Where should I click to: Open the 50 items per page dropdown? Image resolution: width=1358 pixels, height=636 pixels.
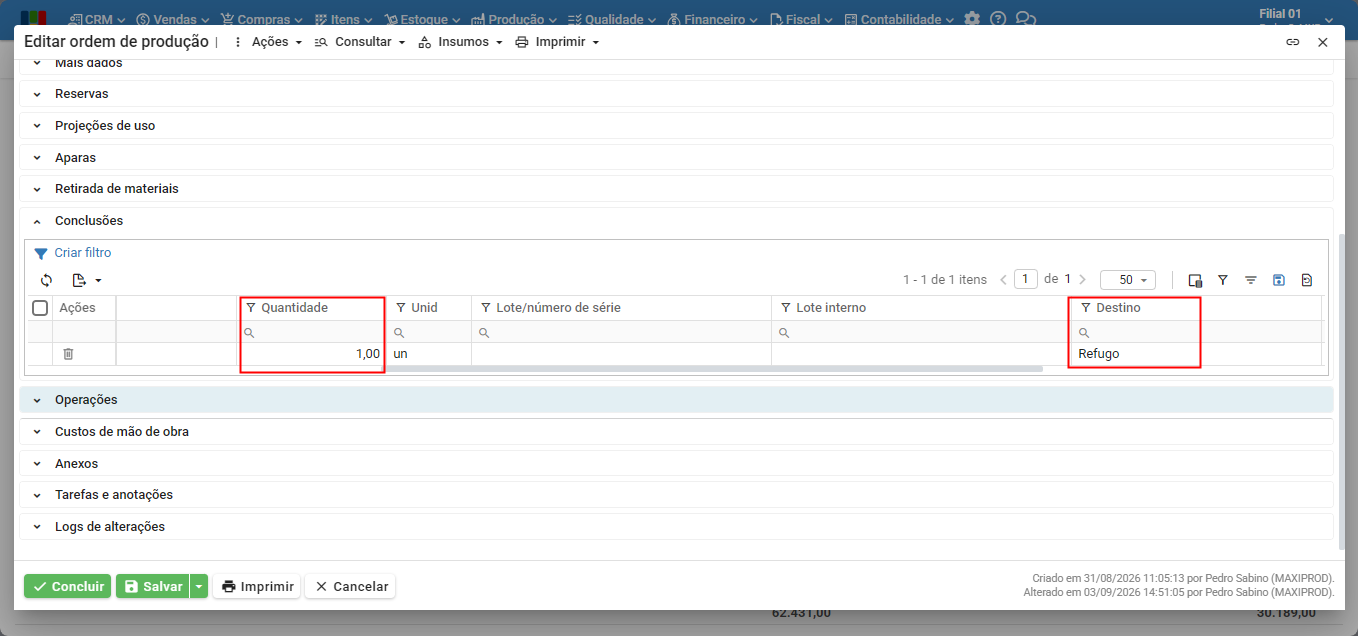tap(1127, 280)
